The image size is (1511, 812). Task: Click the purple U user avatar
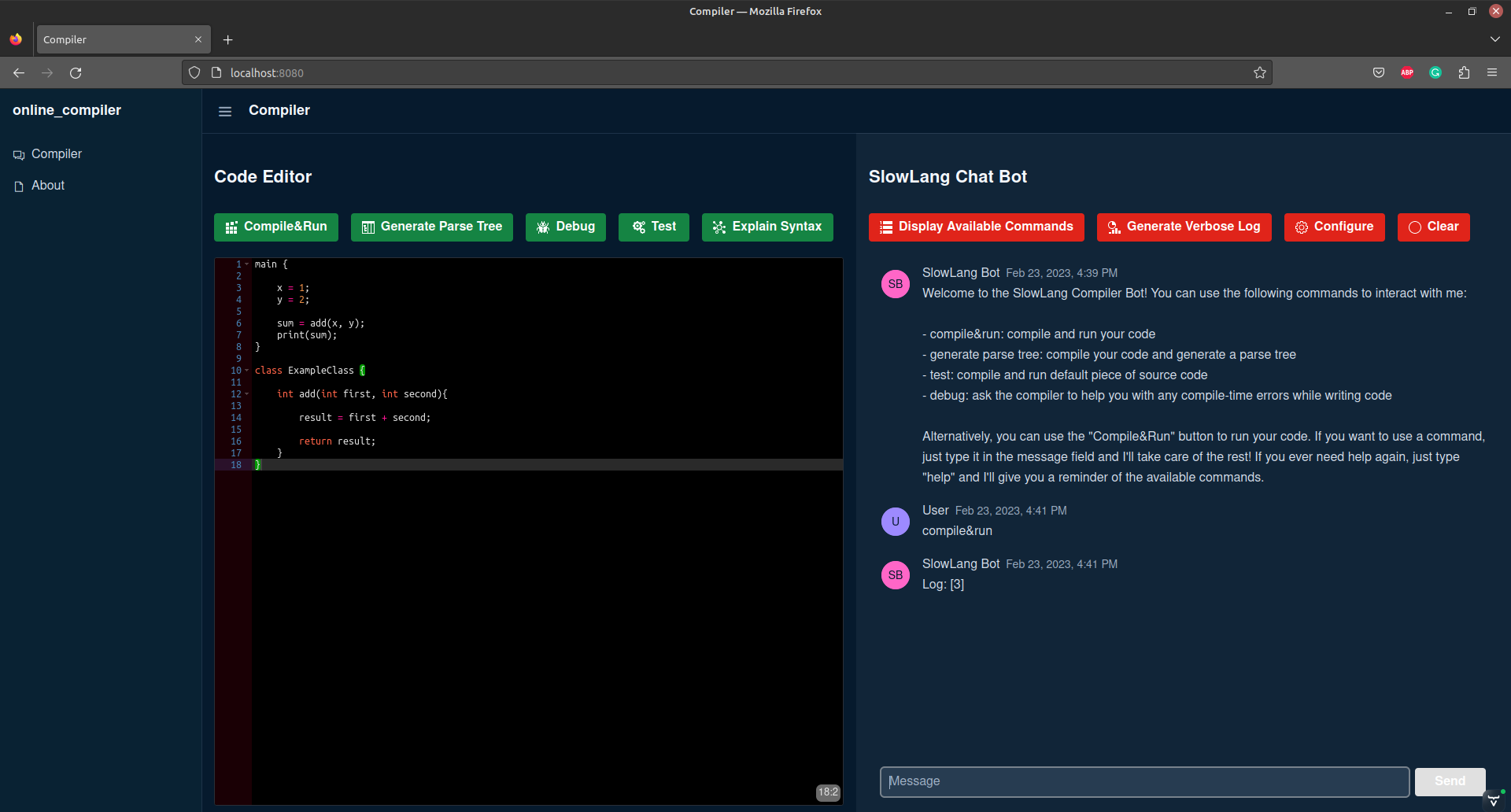coord(896,522)
